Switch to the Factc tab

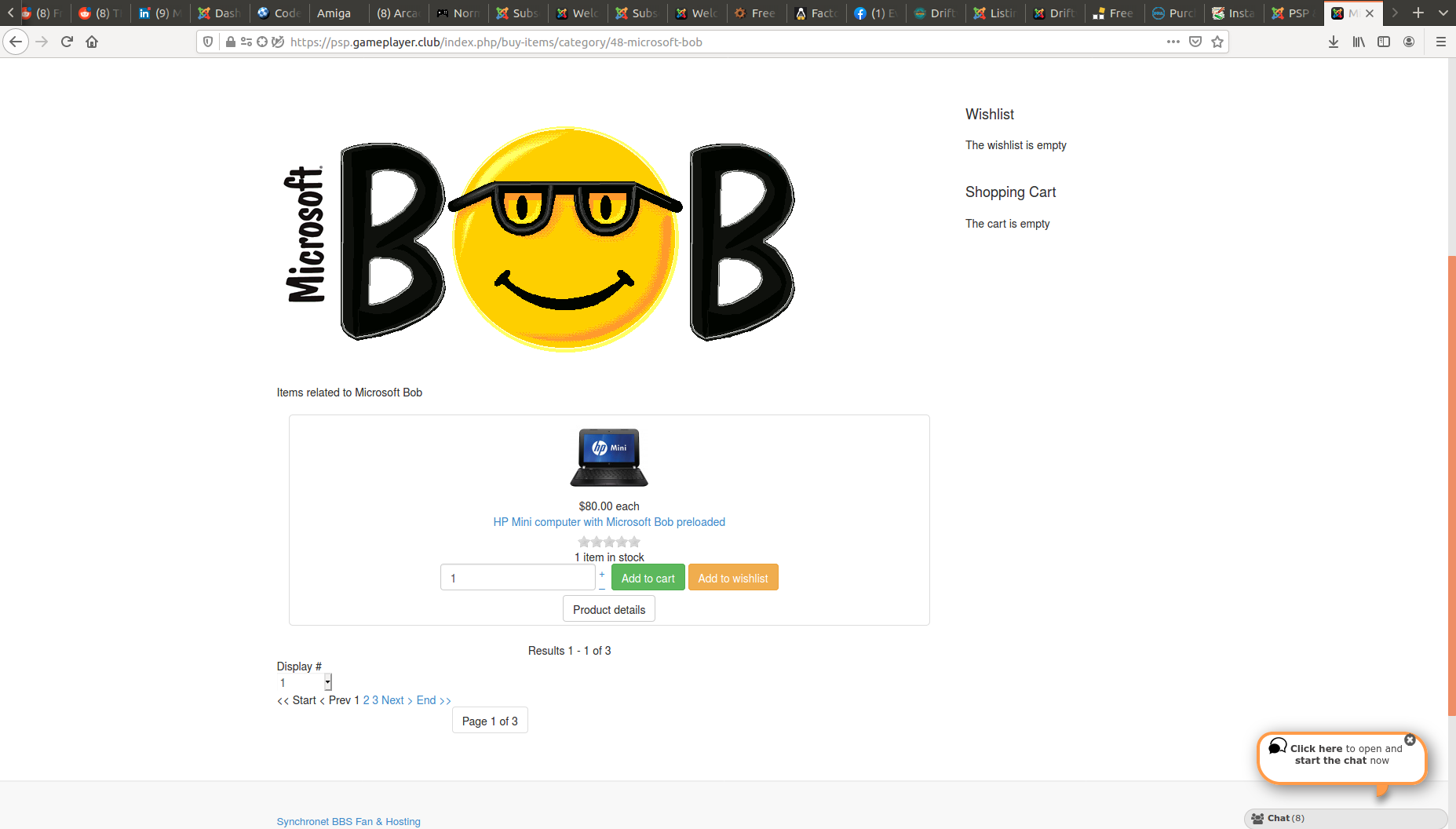click(816, 13)
